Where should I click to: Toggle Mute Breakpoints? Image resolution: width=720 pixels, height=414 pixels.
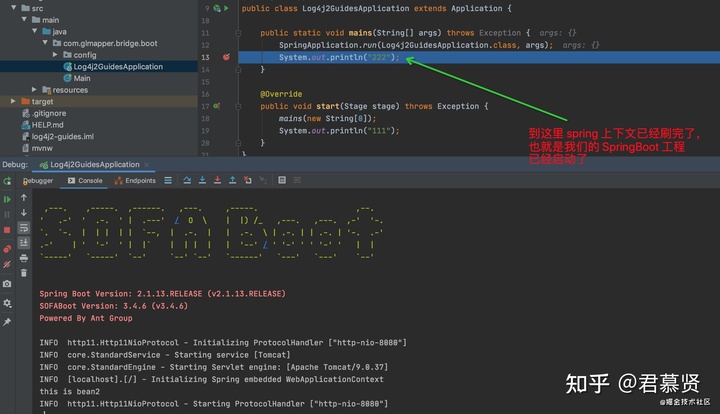[x=7, y=264]
